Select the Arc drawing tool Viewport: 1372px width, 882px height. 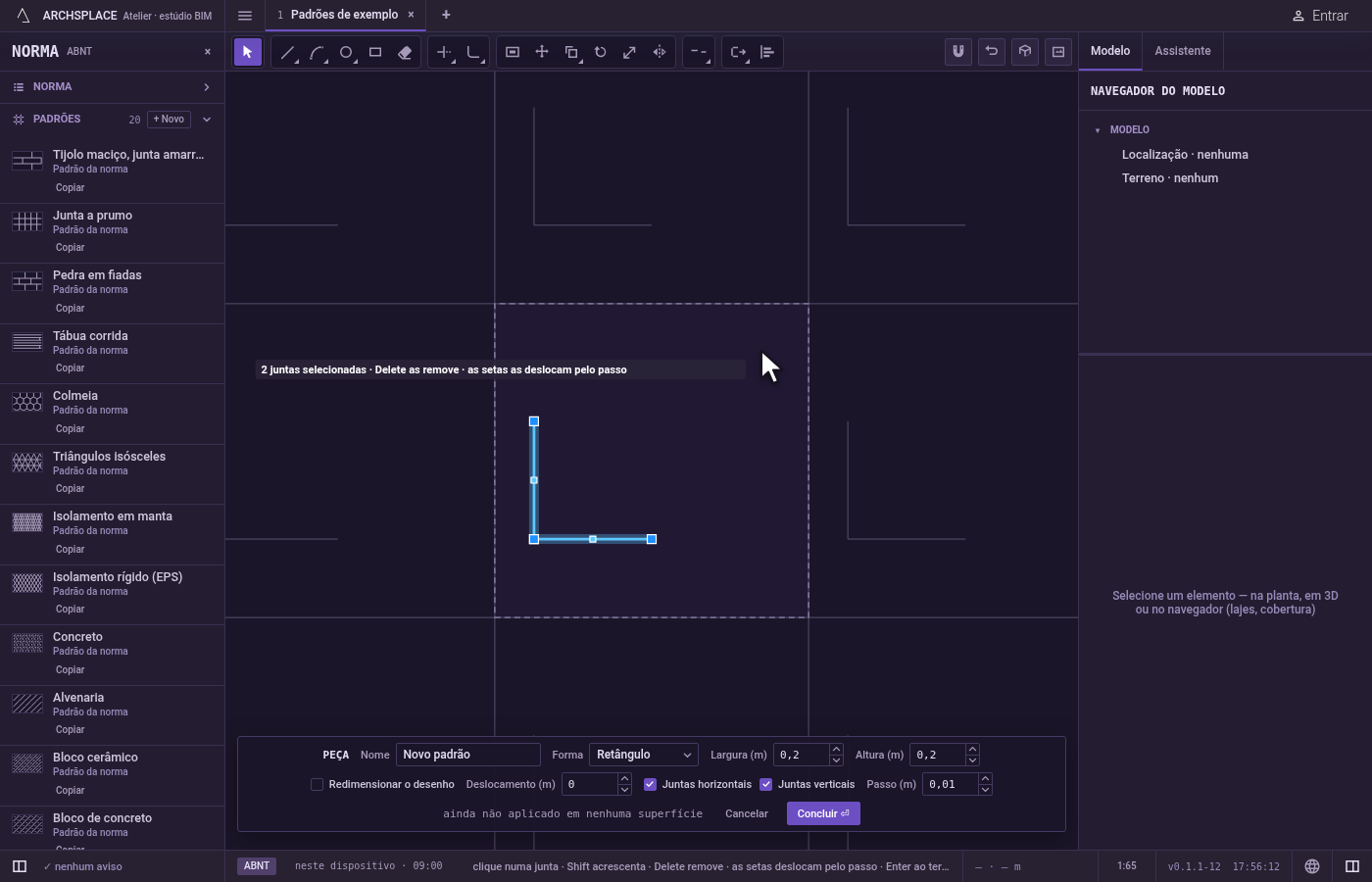[317, 52]
